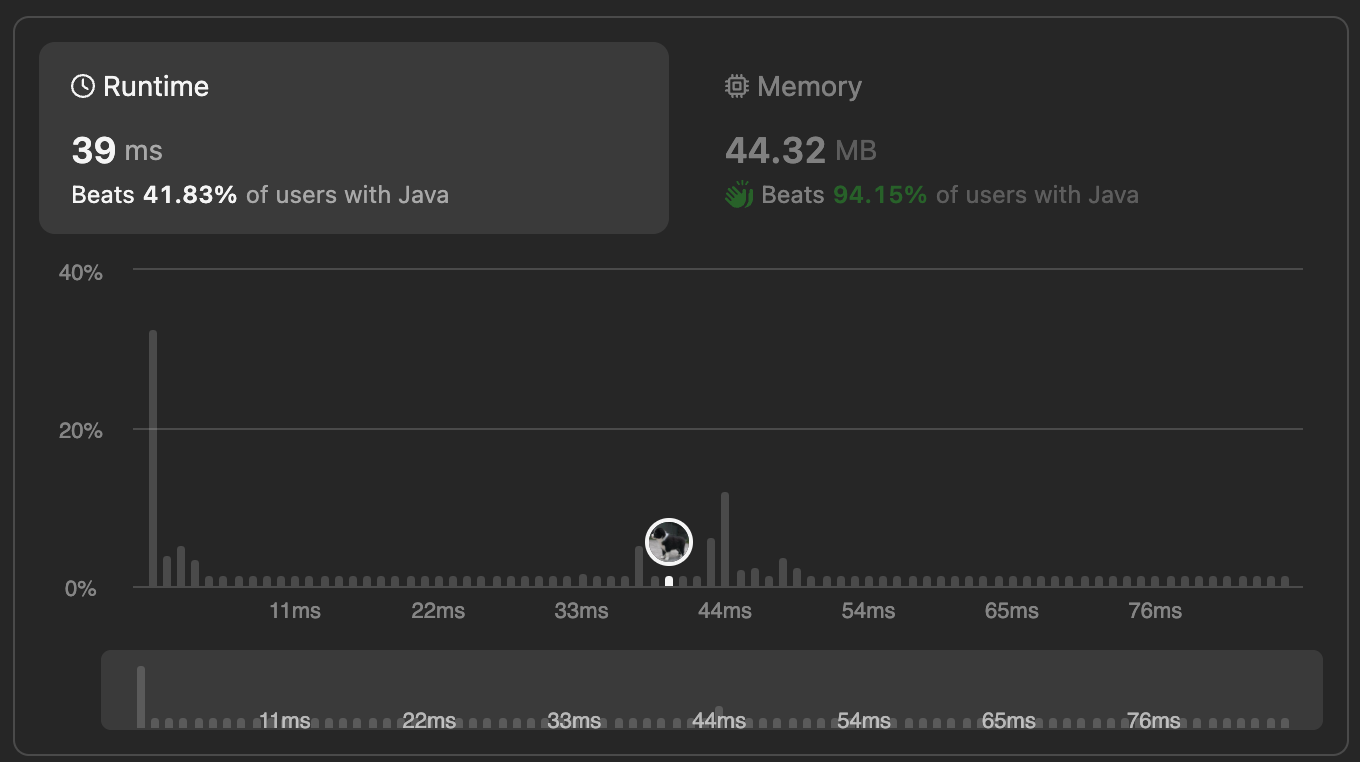The height and width of the screenshot is (762, 1360).
Task: Click the tall first bar in overview strip
Action: 141,697
